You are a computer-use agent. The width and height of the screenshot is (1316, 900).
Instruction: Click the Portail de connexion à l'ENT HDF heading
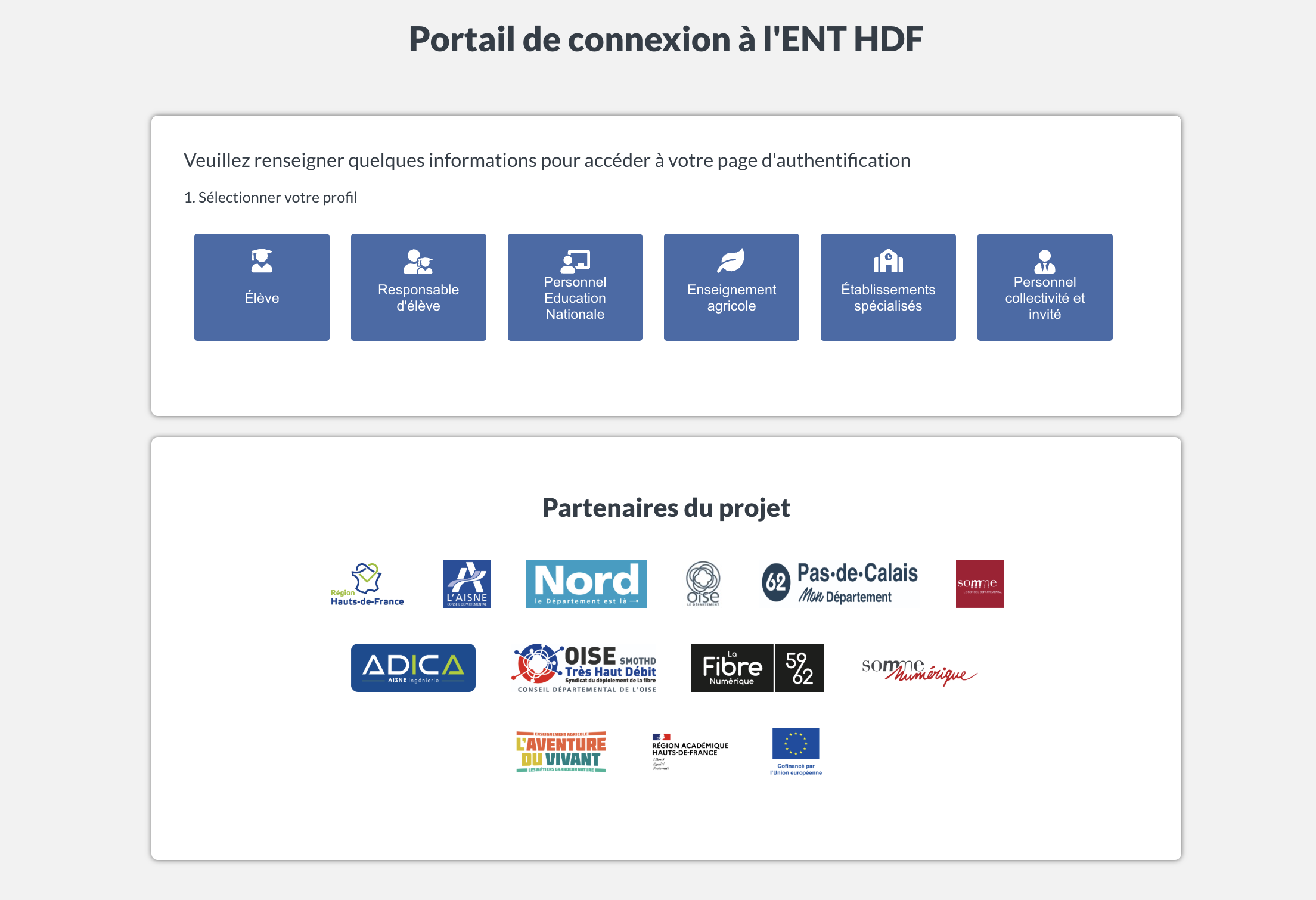[x=666, y=39]
